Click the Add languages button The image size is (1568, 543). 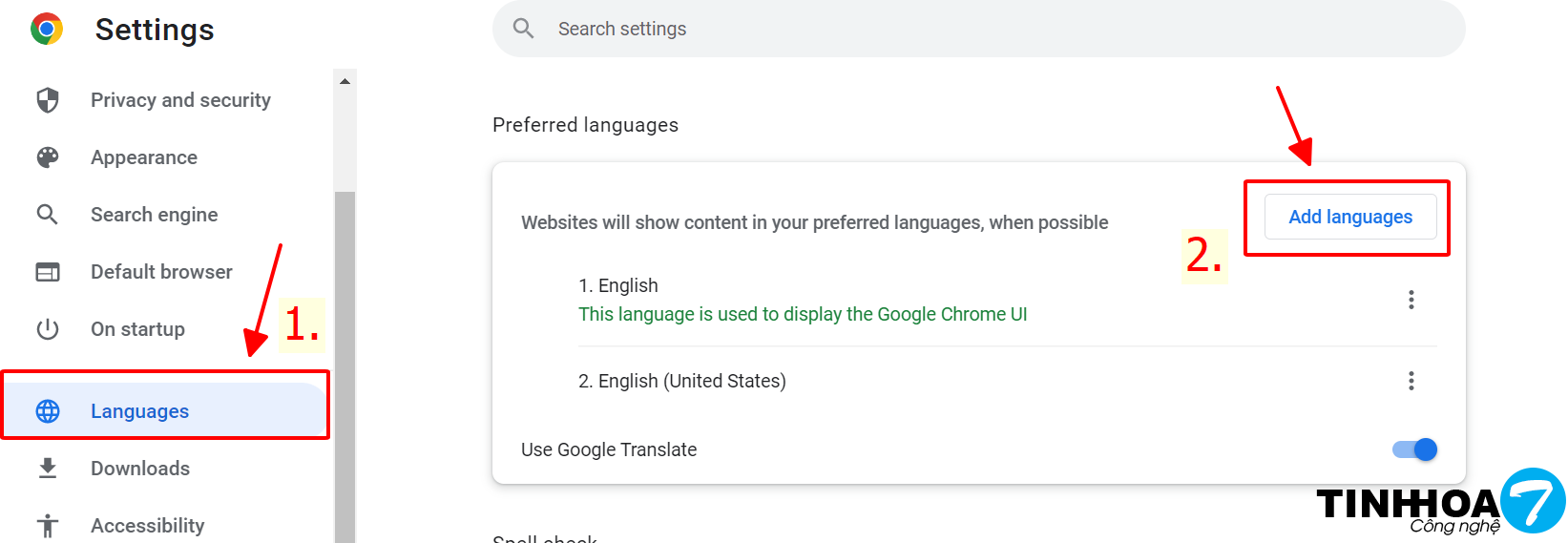click(x=1349, y=218)
